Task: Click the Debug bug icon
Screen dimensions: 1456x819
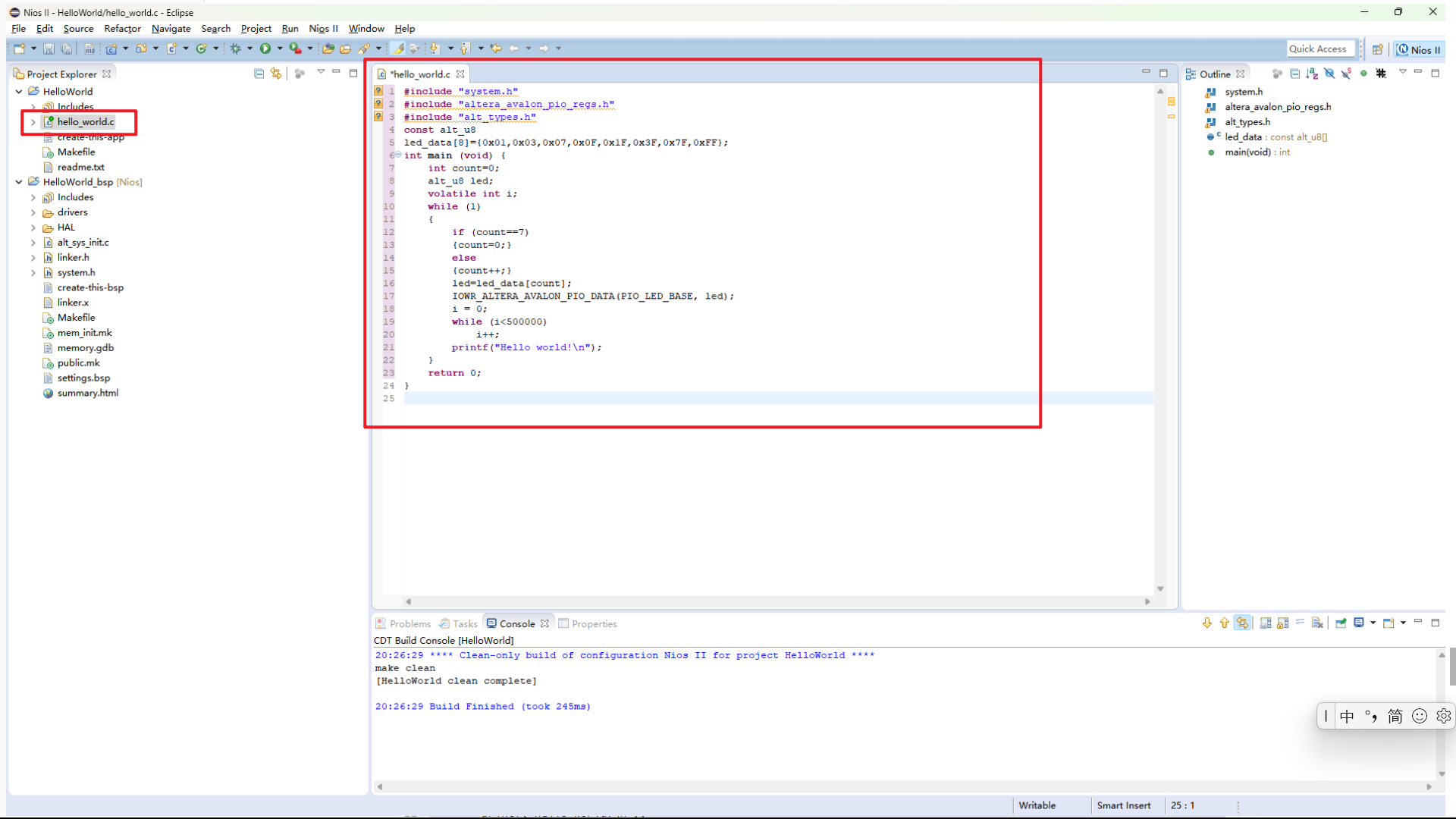Action: coord(236,49)
